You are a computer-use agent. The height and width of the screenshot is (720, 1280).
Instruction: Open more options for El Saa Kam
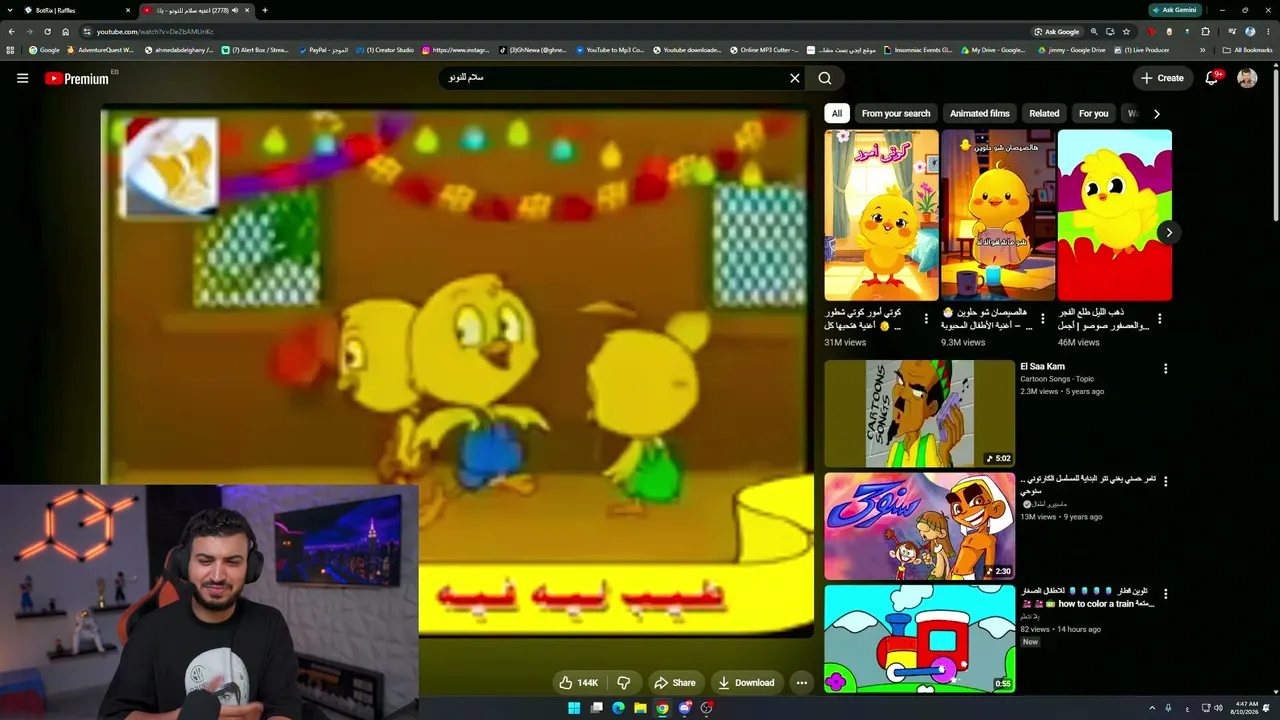click(1165, 369)
